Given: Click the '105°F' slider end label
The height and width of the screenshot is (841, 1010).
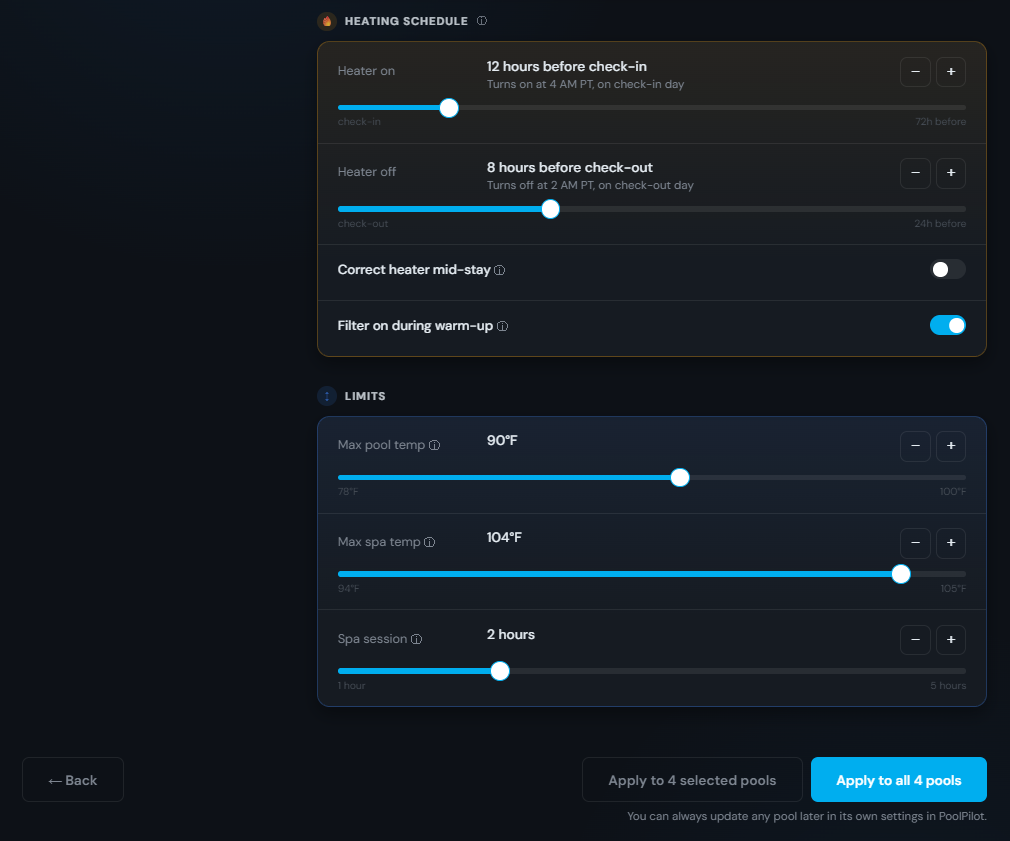Looking at the screenshot, I should click(953, 589).
